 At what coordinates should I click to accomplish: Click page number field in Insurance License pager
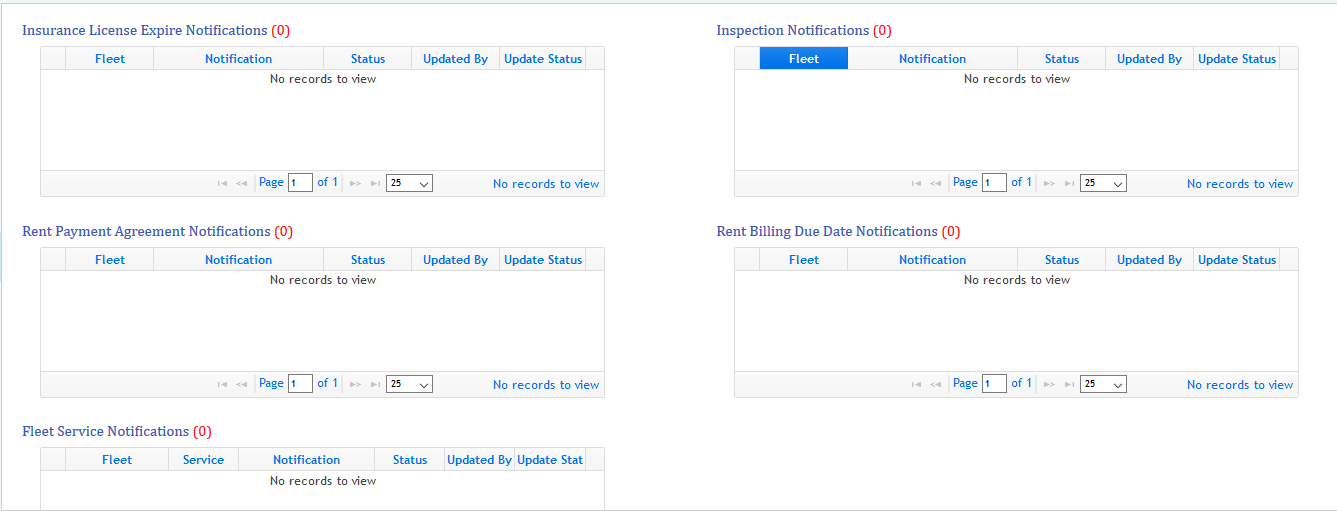point(300,183)
